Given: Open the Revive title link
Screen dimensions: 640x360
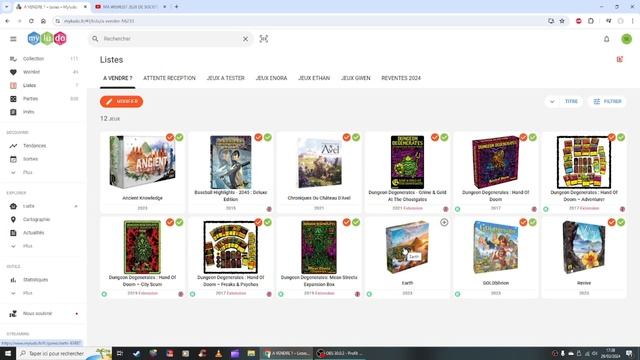Looking at the screenshot, I should tap(584, 283).
